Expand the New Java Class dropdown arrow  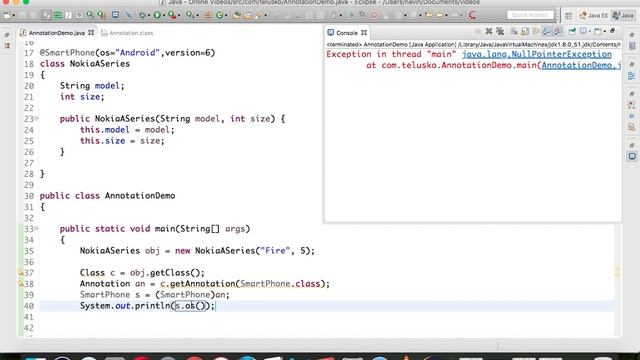click(226, 15)
